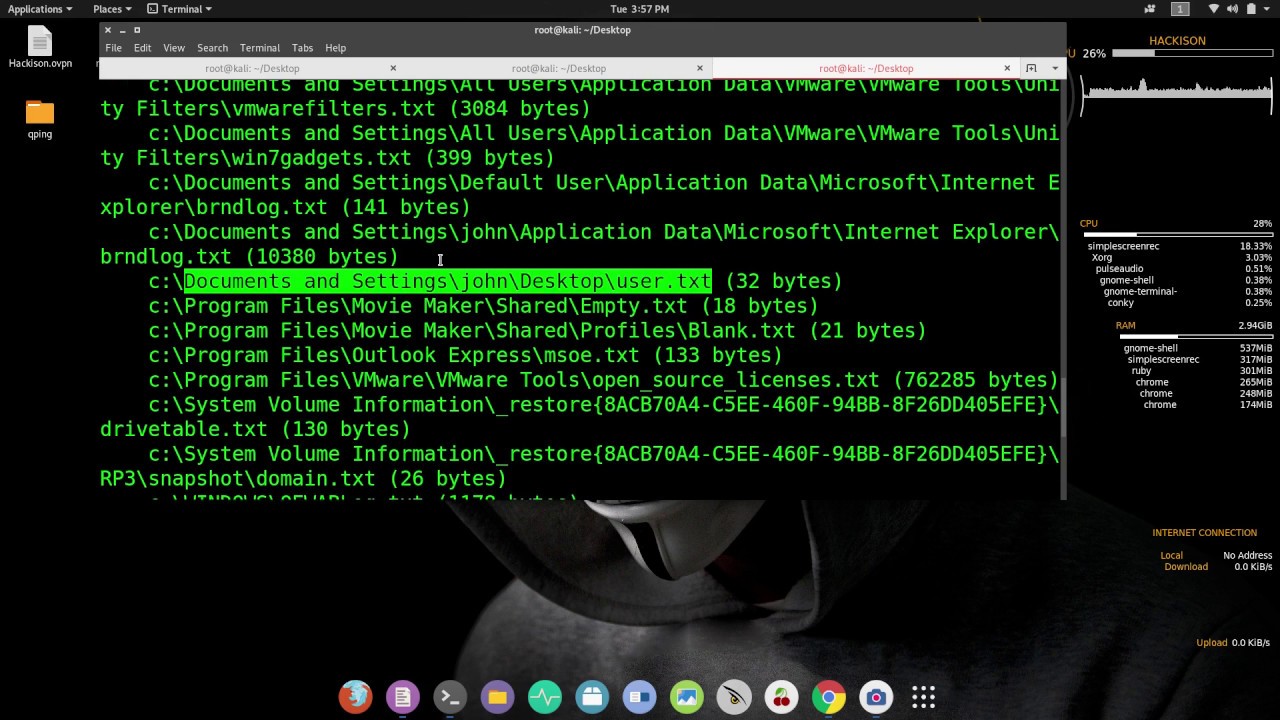Click highlighted john\Desktop\user.txt path

point(448,281)
